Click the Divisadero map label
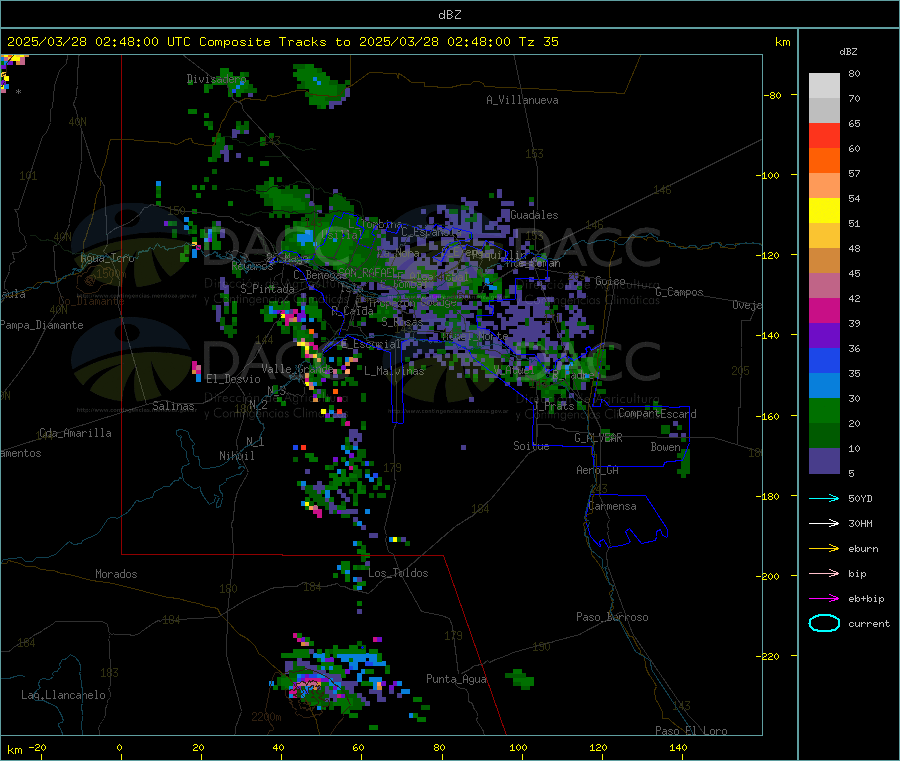This screenshot has height=761, width=900. [x=216, y=79]
